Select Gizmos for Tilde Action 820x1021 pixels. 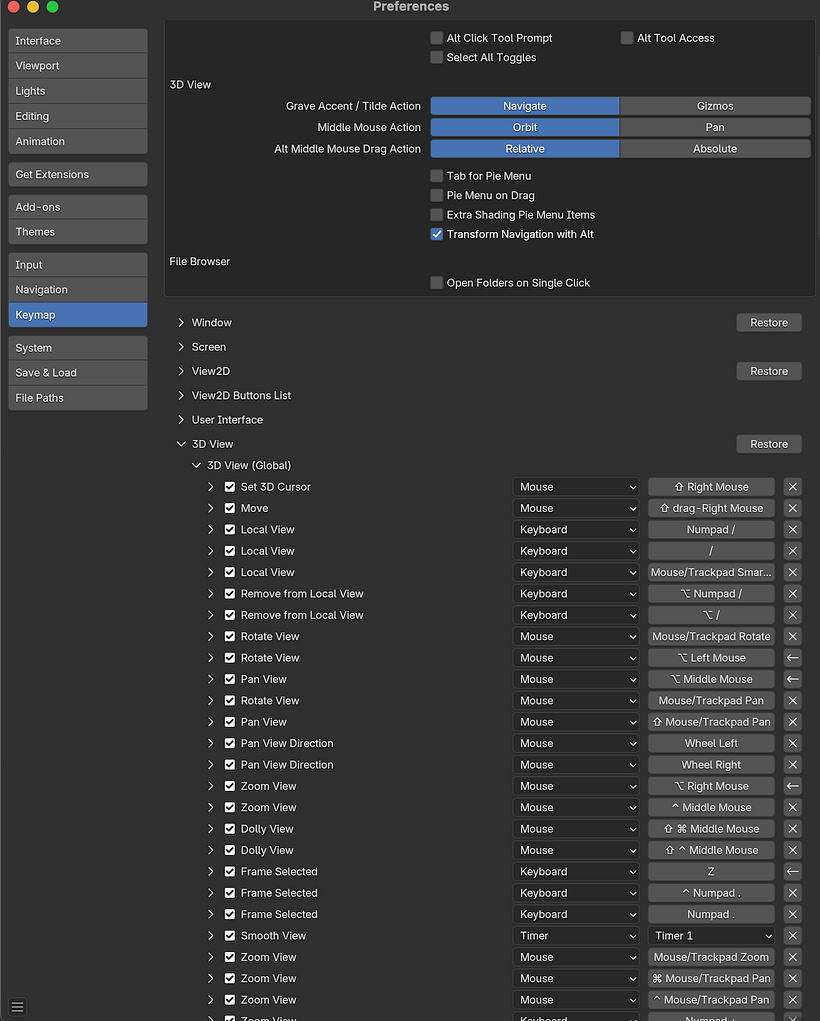click(x=714, y=106)
